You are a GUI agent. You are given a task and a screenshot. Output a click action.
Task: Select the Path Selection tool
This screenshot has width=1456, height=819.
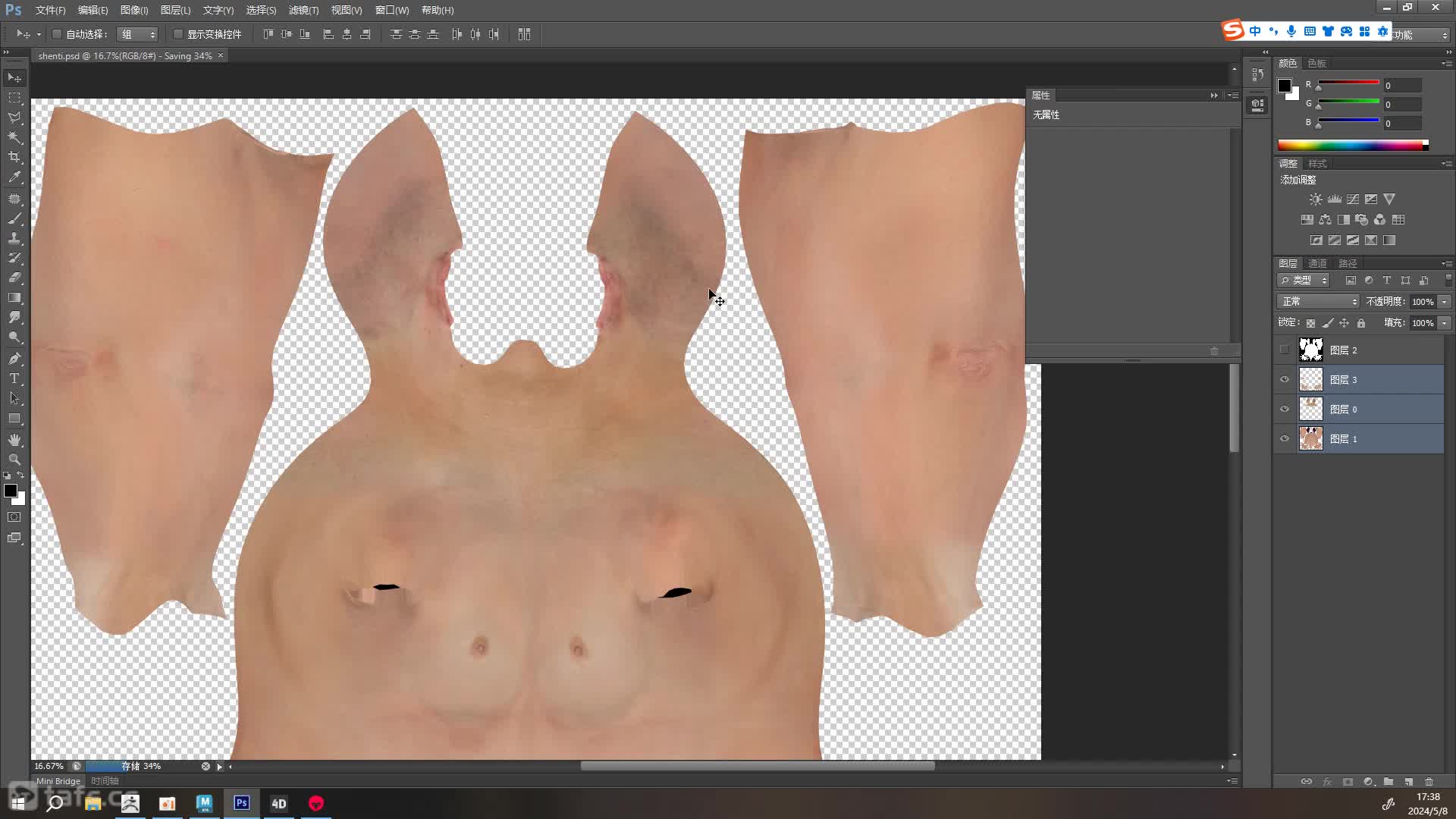(14, 398)
